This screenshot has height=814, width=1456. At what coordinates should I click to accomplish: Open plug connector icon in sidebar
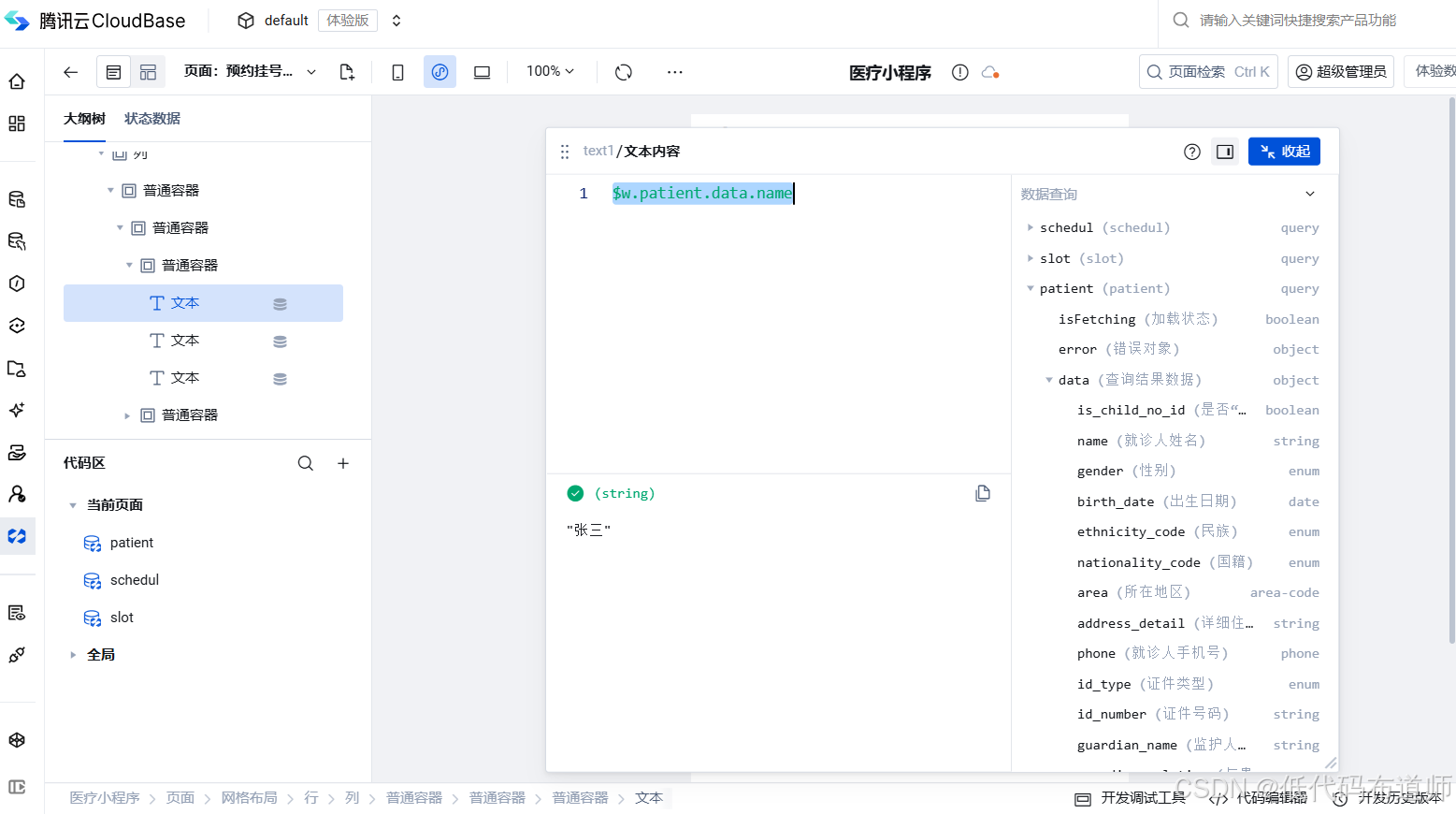click(x=17, y=655)
